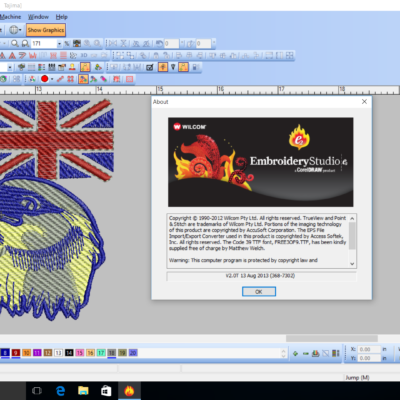
Task: Click OK in the About dialog
Action: click(259, 292)
